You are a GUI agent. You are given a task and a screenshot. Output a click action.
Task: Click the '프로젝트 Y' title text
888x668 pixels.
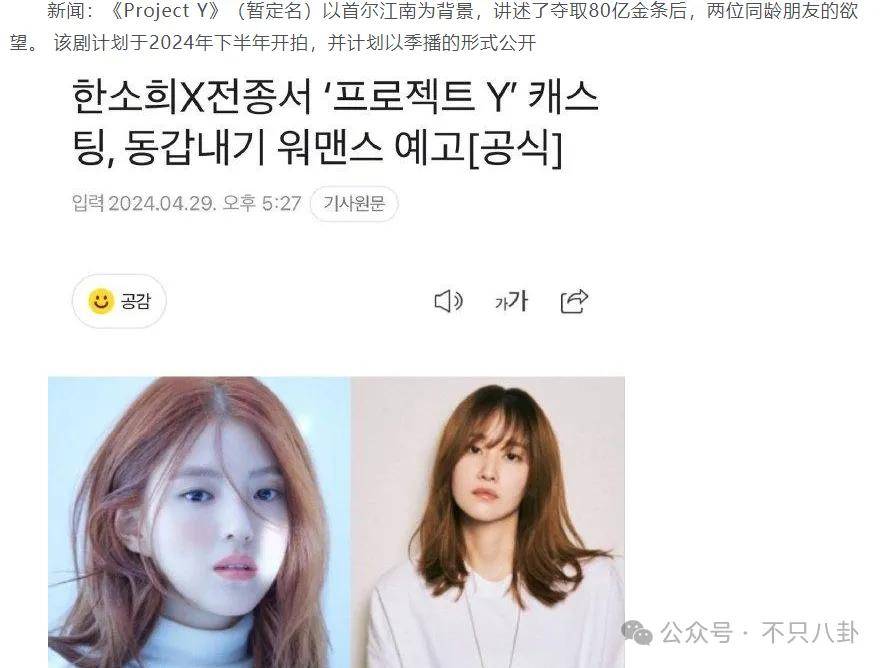coord(419,97)
